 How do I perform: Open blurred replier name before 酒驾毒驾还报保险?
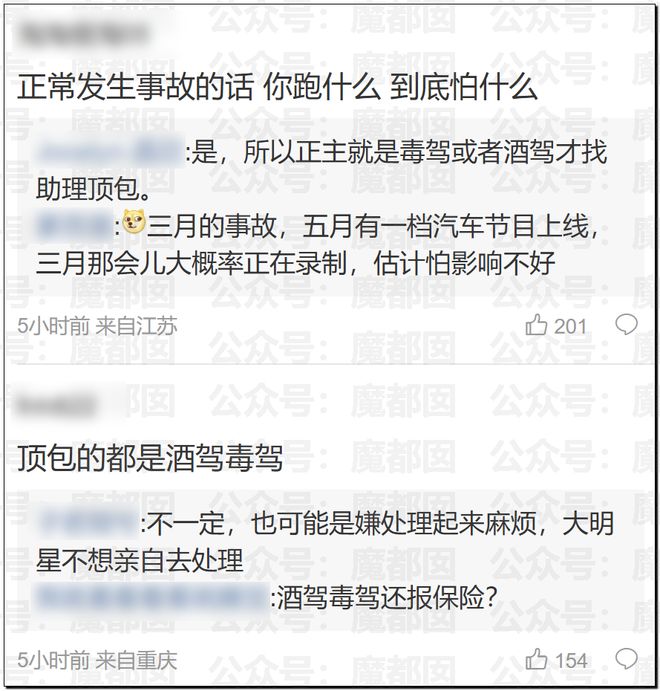pos(152,597)
